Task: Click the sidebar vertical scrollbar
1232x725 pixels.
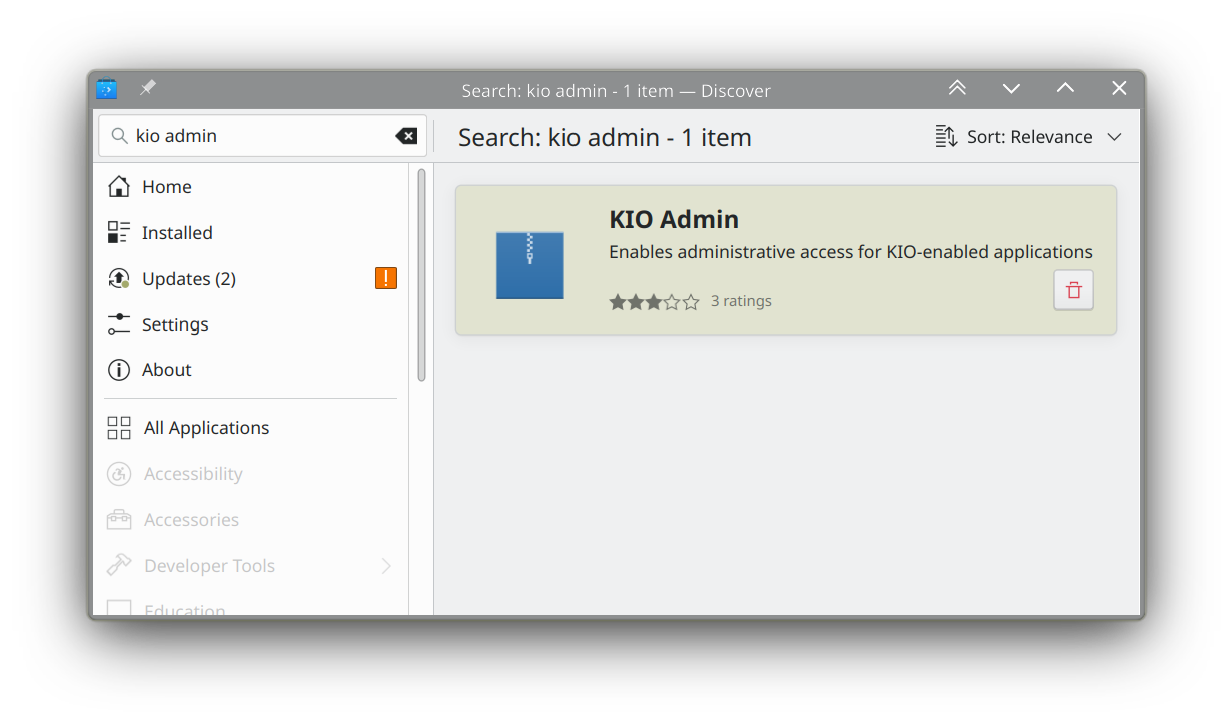Action: pos(422,275)
